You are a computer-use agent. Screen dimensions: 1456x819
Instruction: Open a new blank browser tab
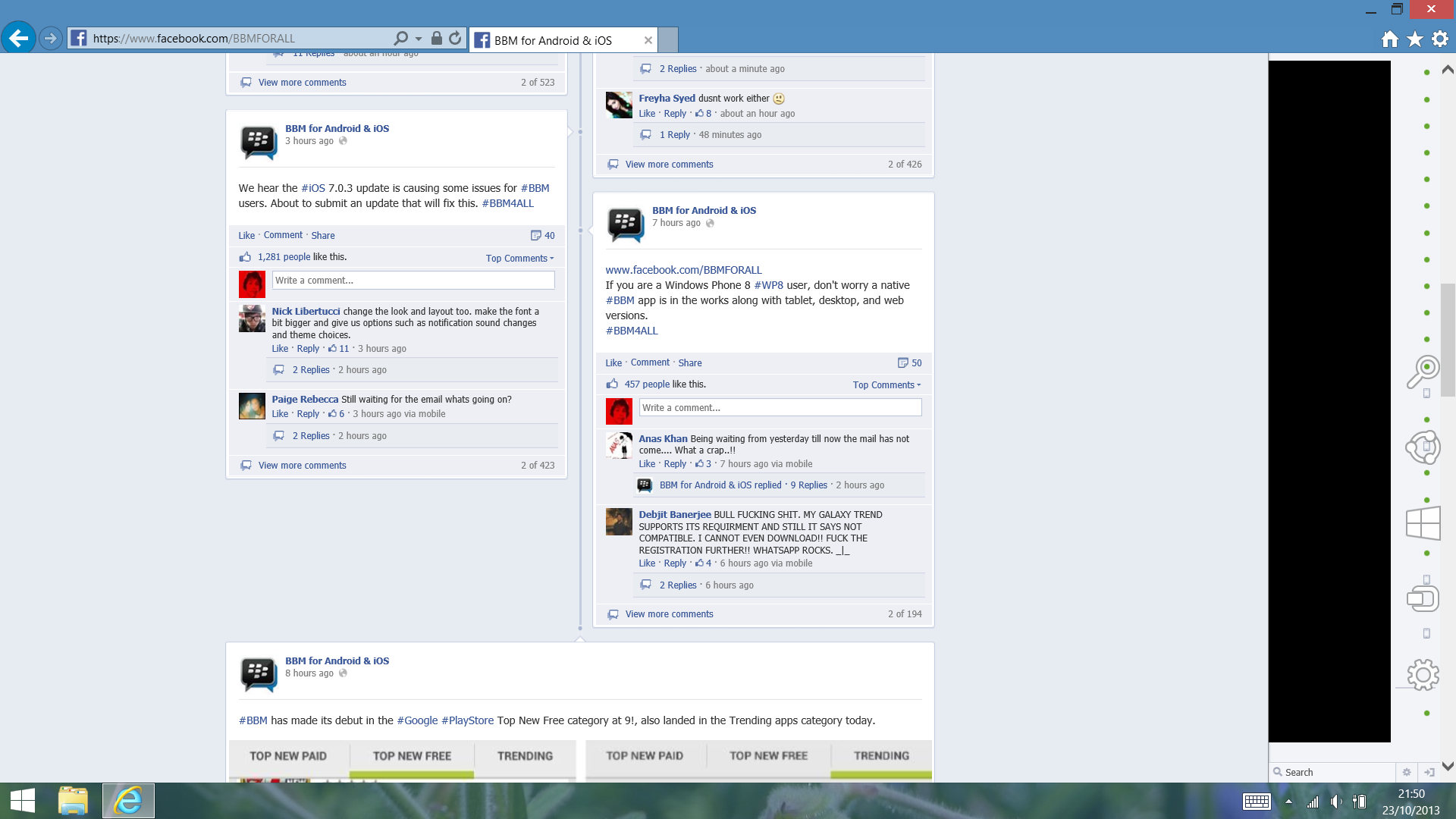tap(668, 40)
